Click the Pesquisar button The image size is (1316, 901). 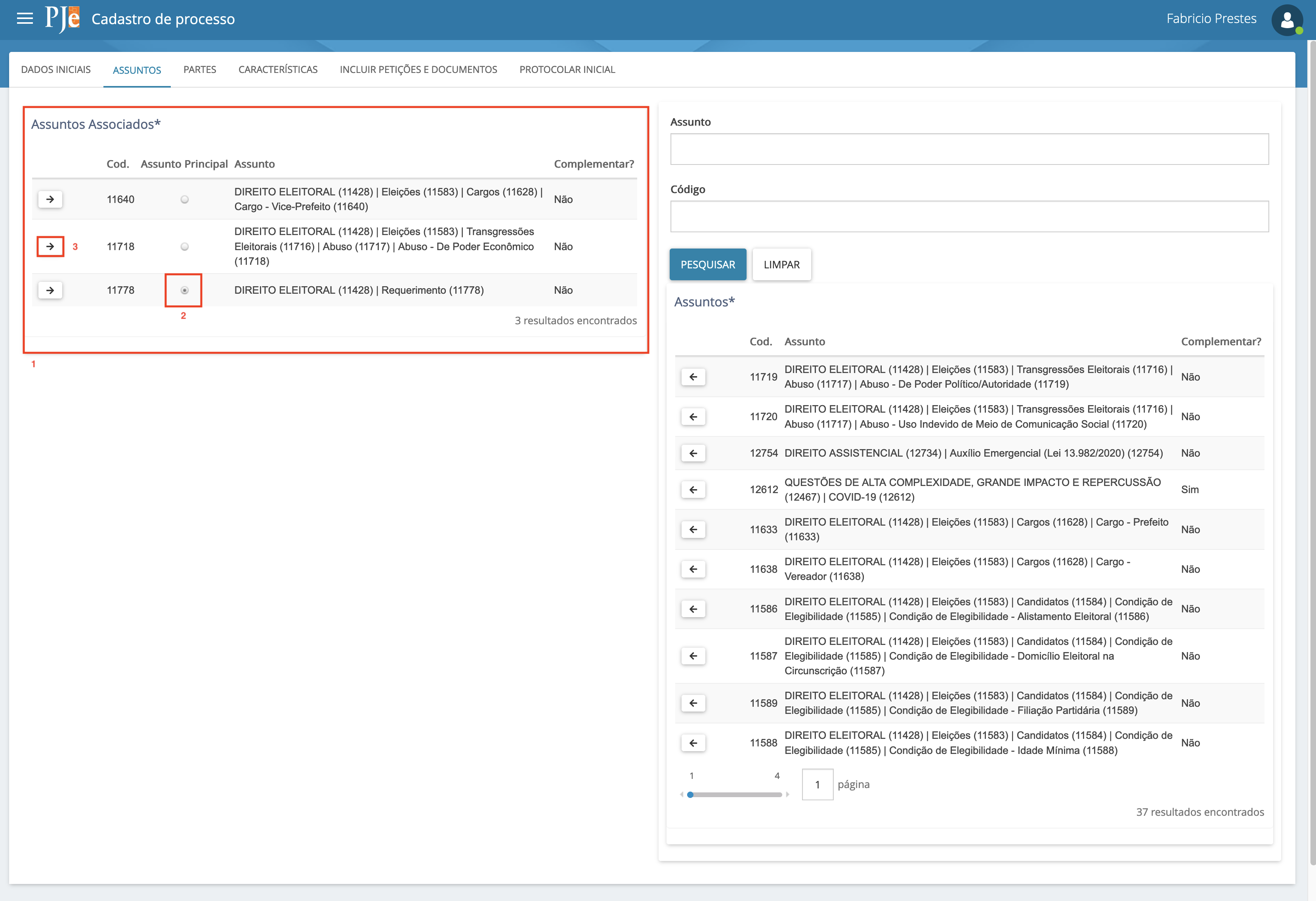pos(708,264)
